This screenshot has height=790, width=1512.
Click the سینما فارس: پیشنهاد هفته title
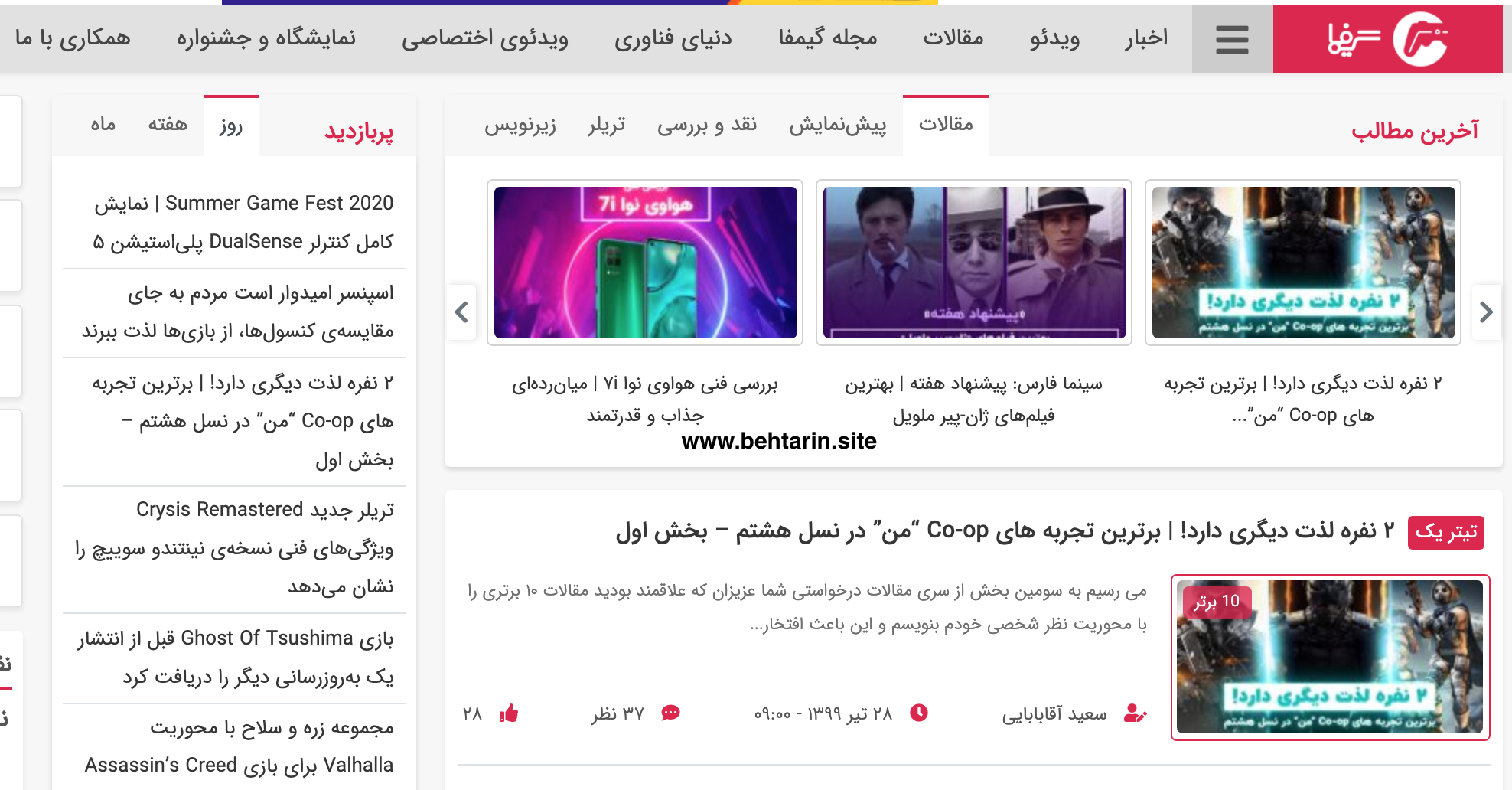pos(974,399)
